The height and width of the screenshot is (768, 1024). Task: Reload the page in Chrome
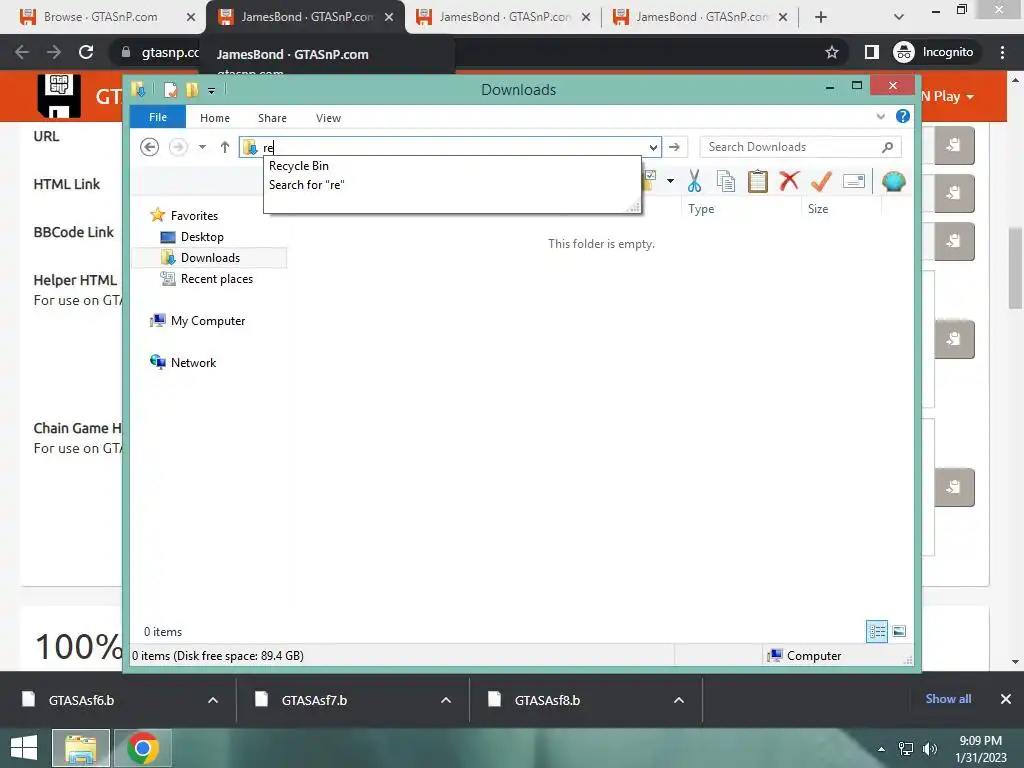(x=86, y=52)
